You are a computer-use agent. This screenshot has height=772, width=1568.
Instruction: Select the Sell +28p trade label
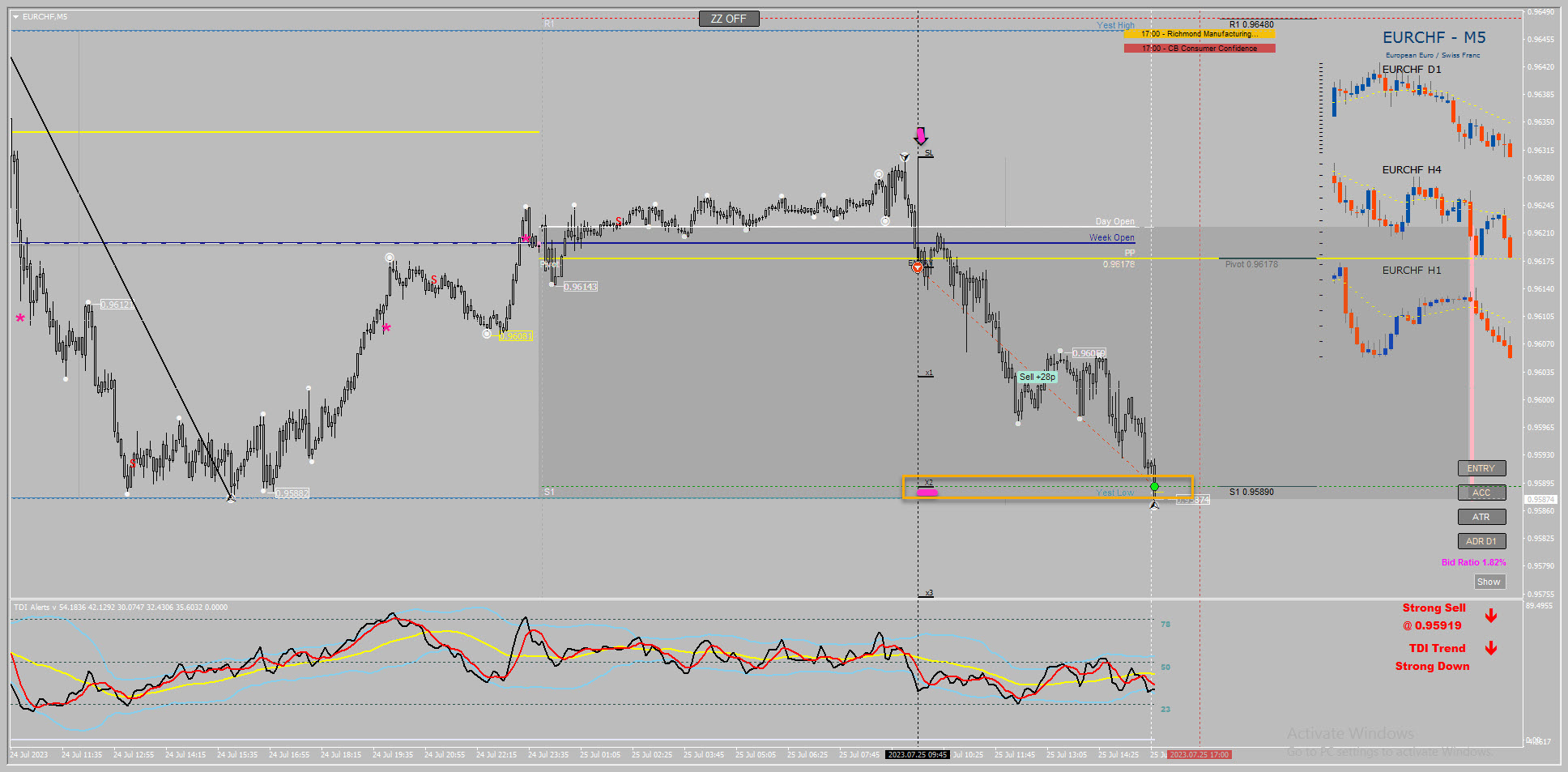coord(1038,377)
